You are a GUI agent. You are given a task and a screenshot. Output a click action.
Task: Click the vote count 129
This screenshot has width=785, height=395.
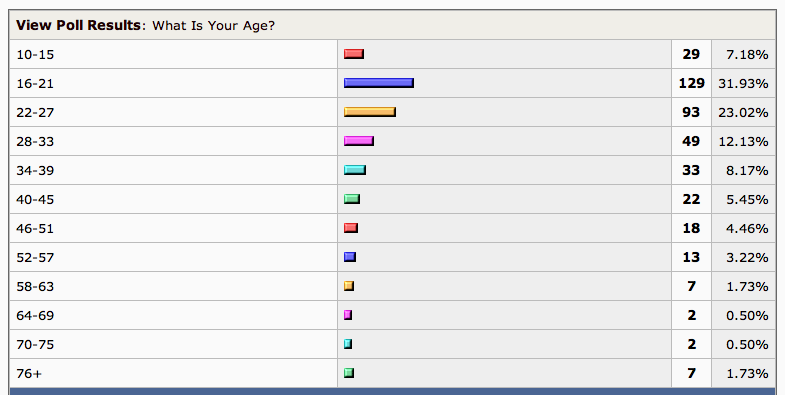coord(691,83)
